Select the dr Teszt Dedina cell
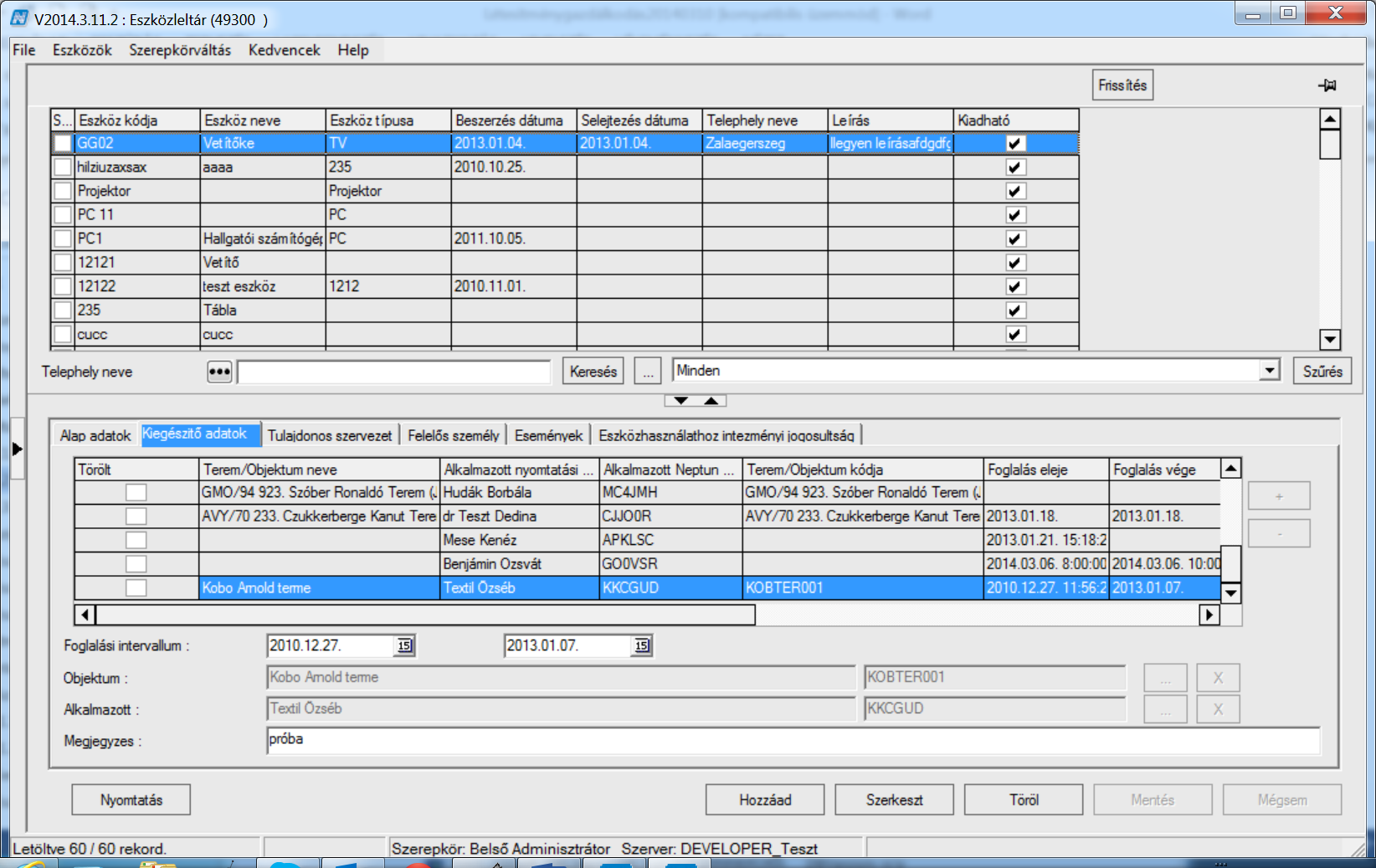 click(520, 516)
